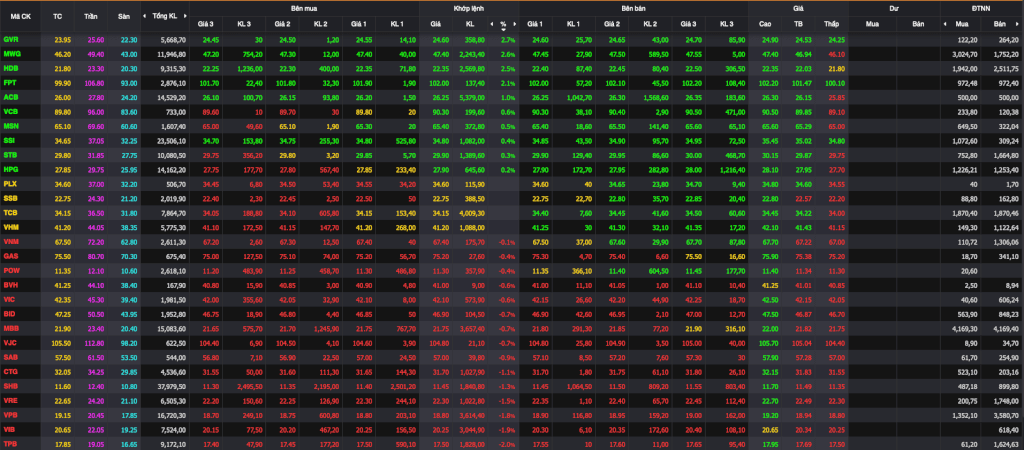Select VJC ticker in list

[10, 342]
